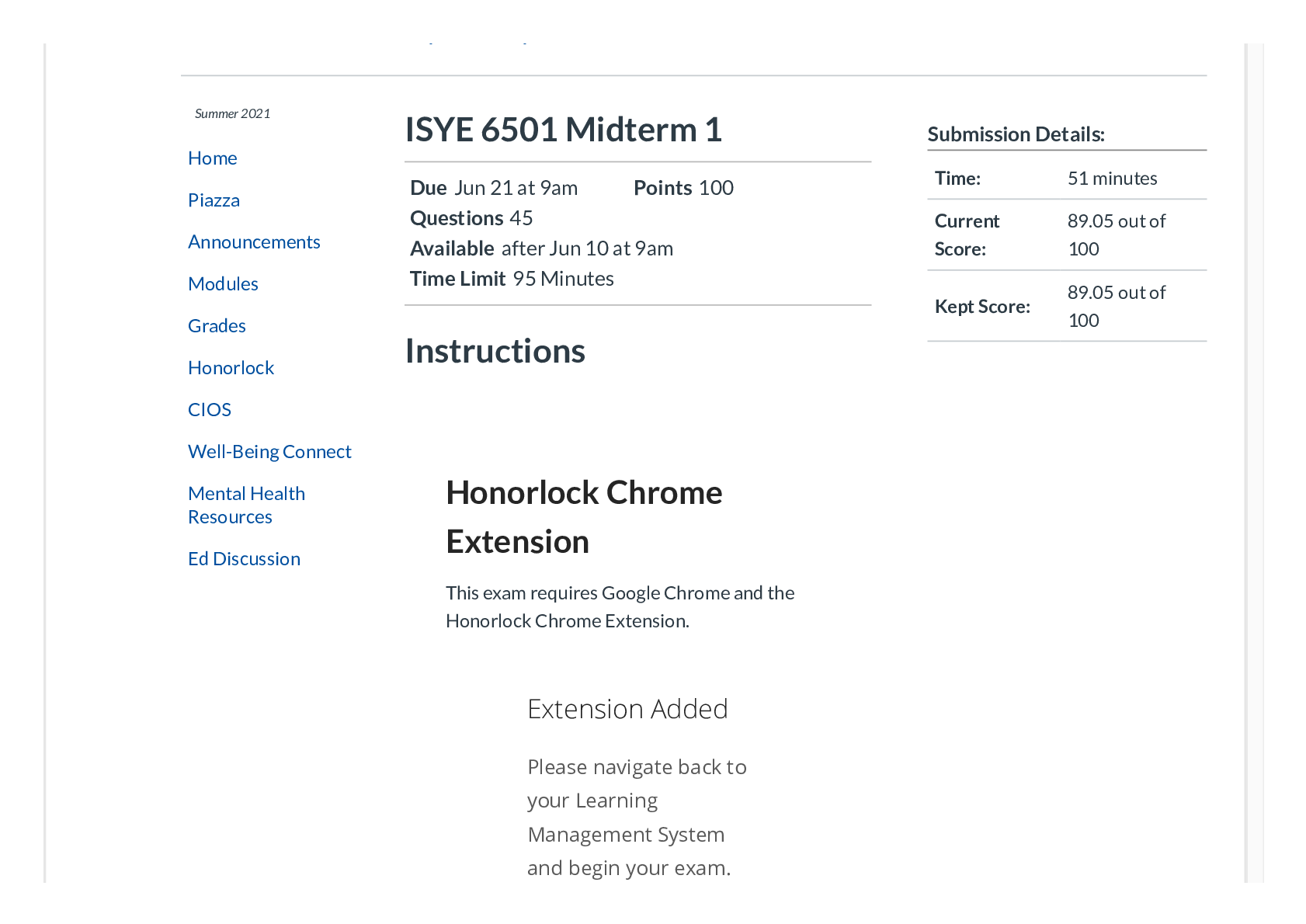The width and height of the screenshot is (1306, 924).
Task: Click the Due date Jun 21 at 9am
Action: click(494, 188)
